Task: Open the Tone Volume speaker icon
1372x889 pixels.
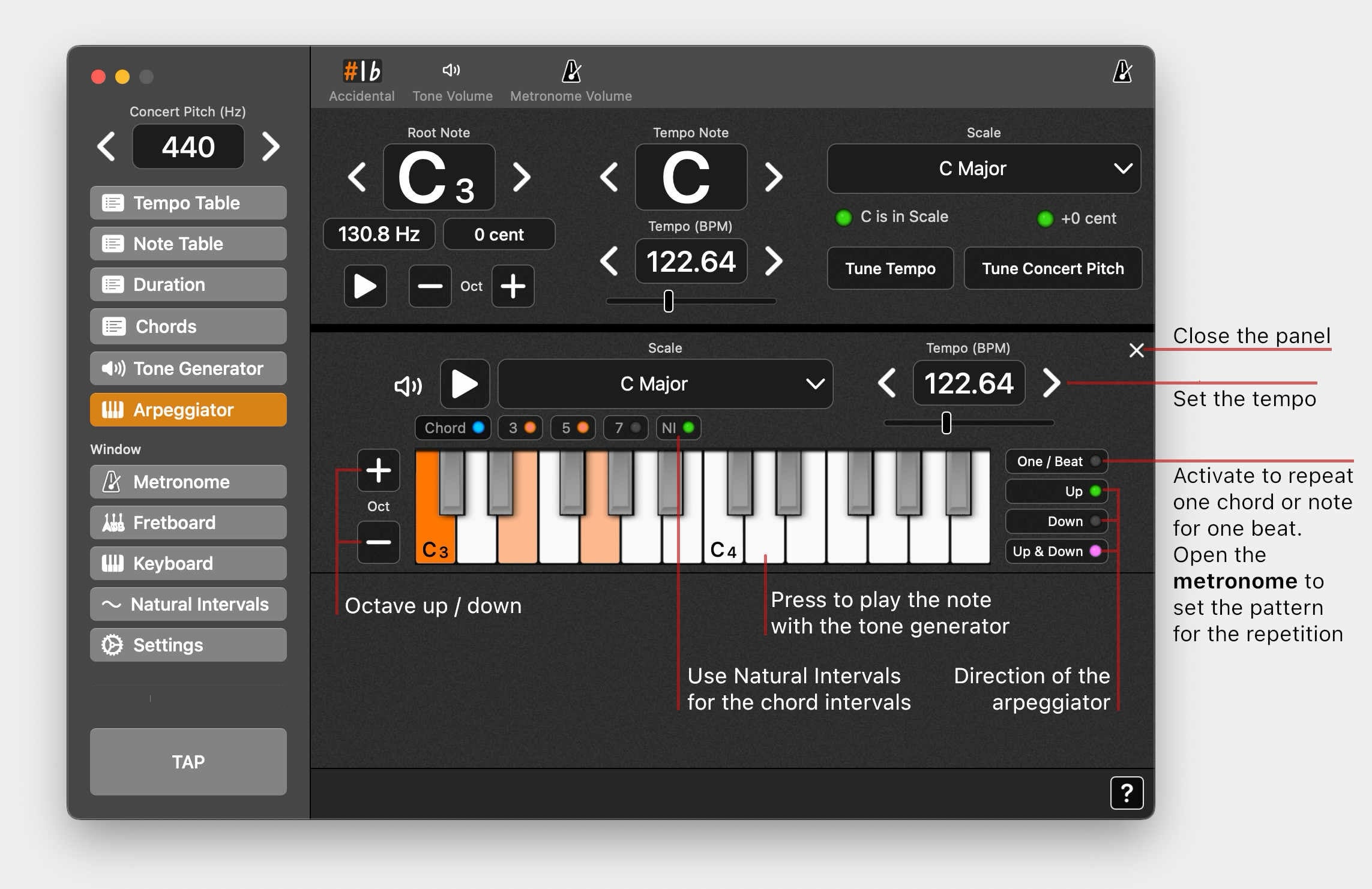Action: pyautogui.click(x=451, y=71)
